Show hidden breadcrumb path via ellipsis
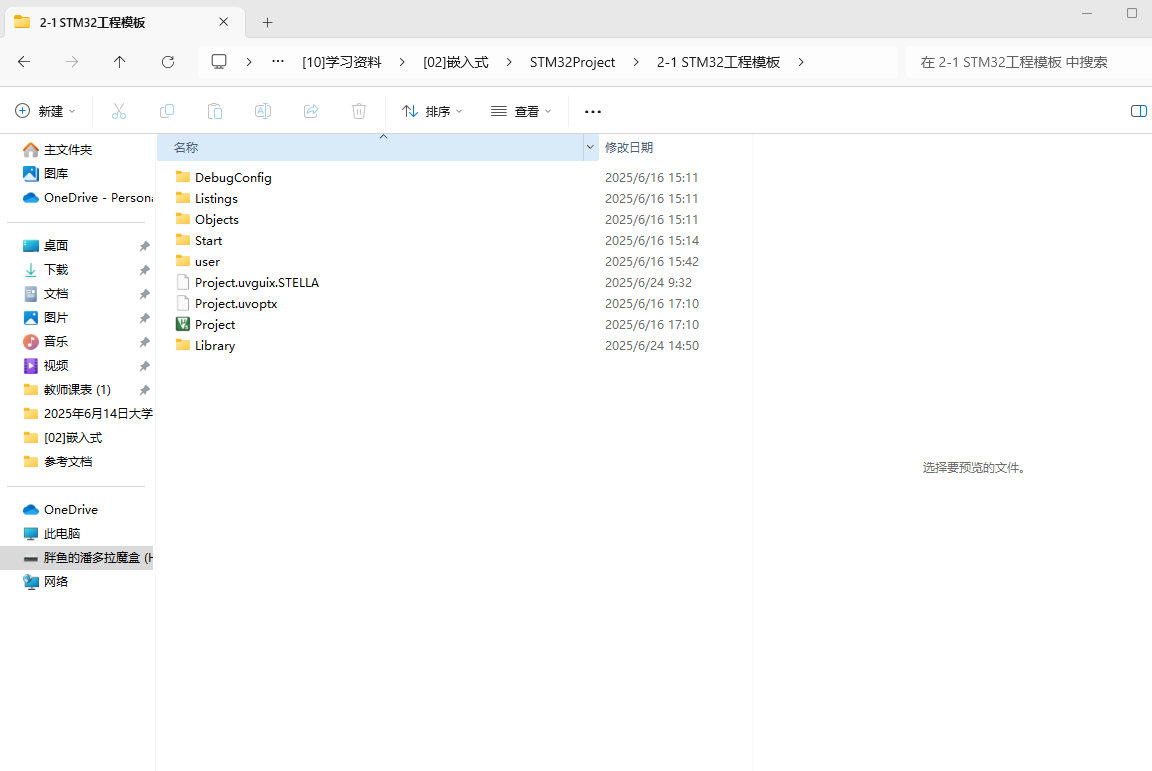 [278, 62]
